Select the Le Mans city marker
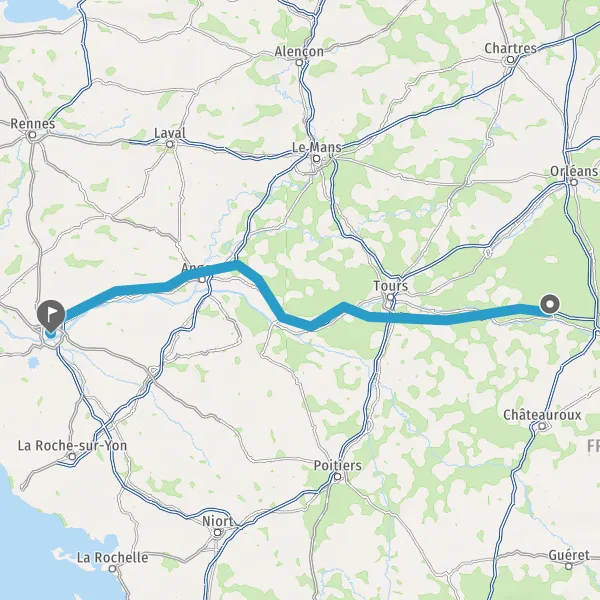600x600 pixels. (316, 158)
